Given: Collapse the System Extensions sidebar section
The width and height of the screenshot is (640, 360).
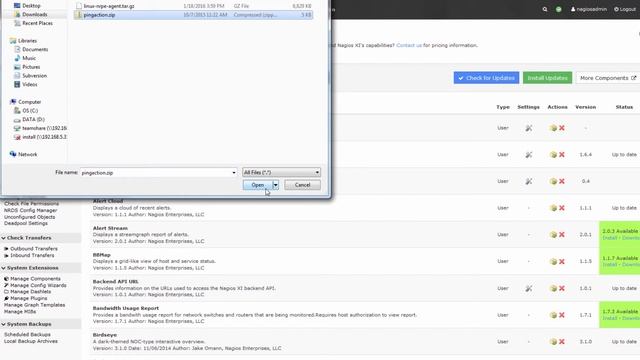Looking at the screenshot, I should pyautogui.click(x=31, y=268).
